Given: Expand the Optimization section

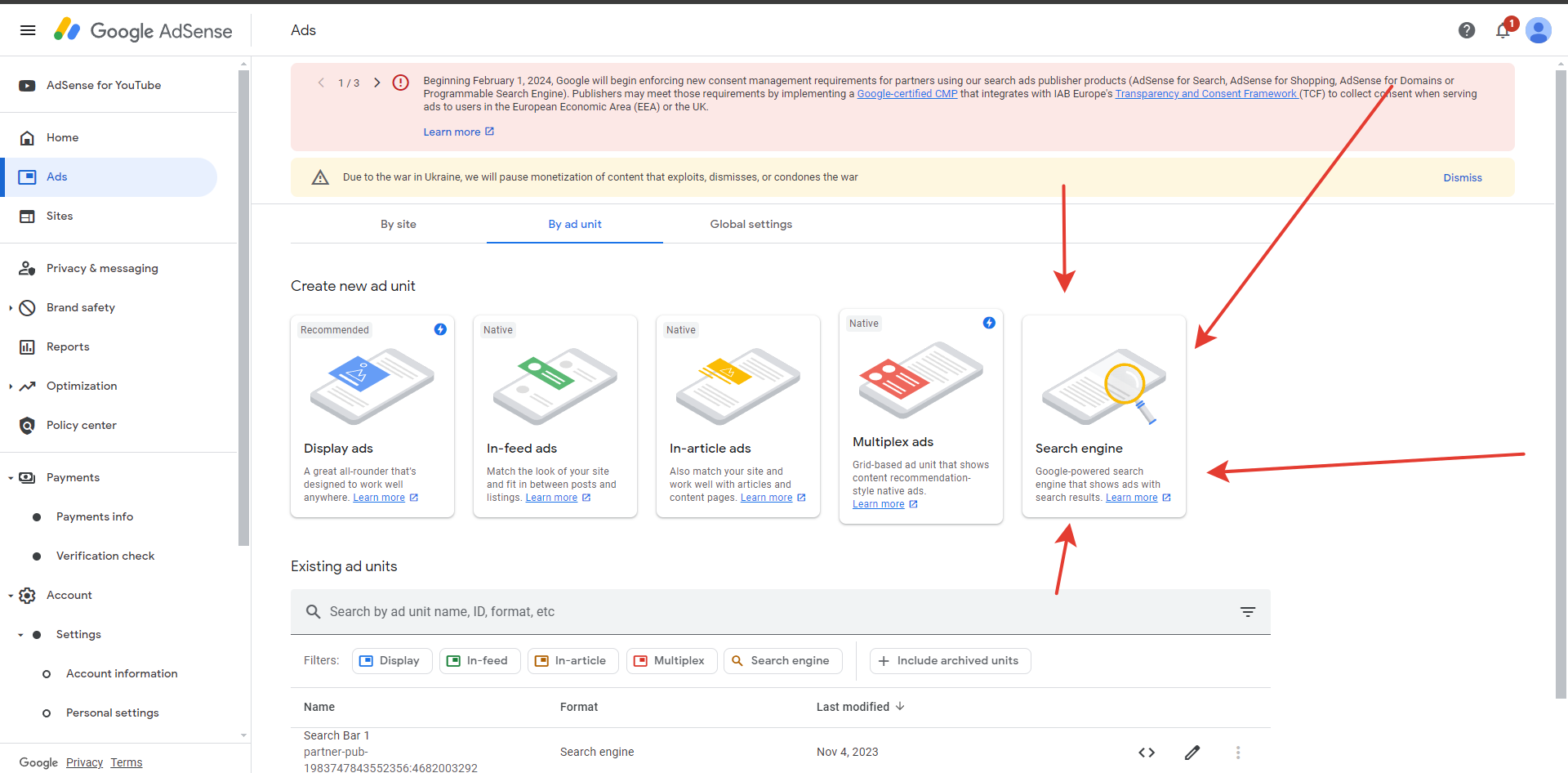Looking at the screenshot, I should coord(11,386).
